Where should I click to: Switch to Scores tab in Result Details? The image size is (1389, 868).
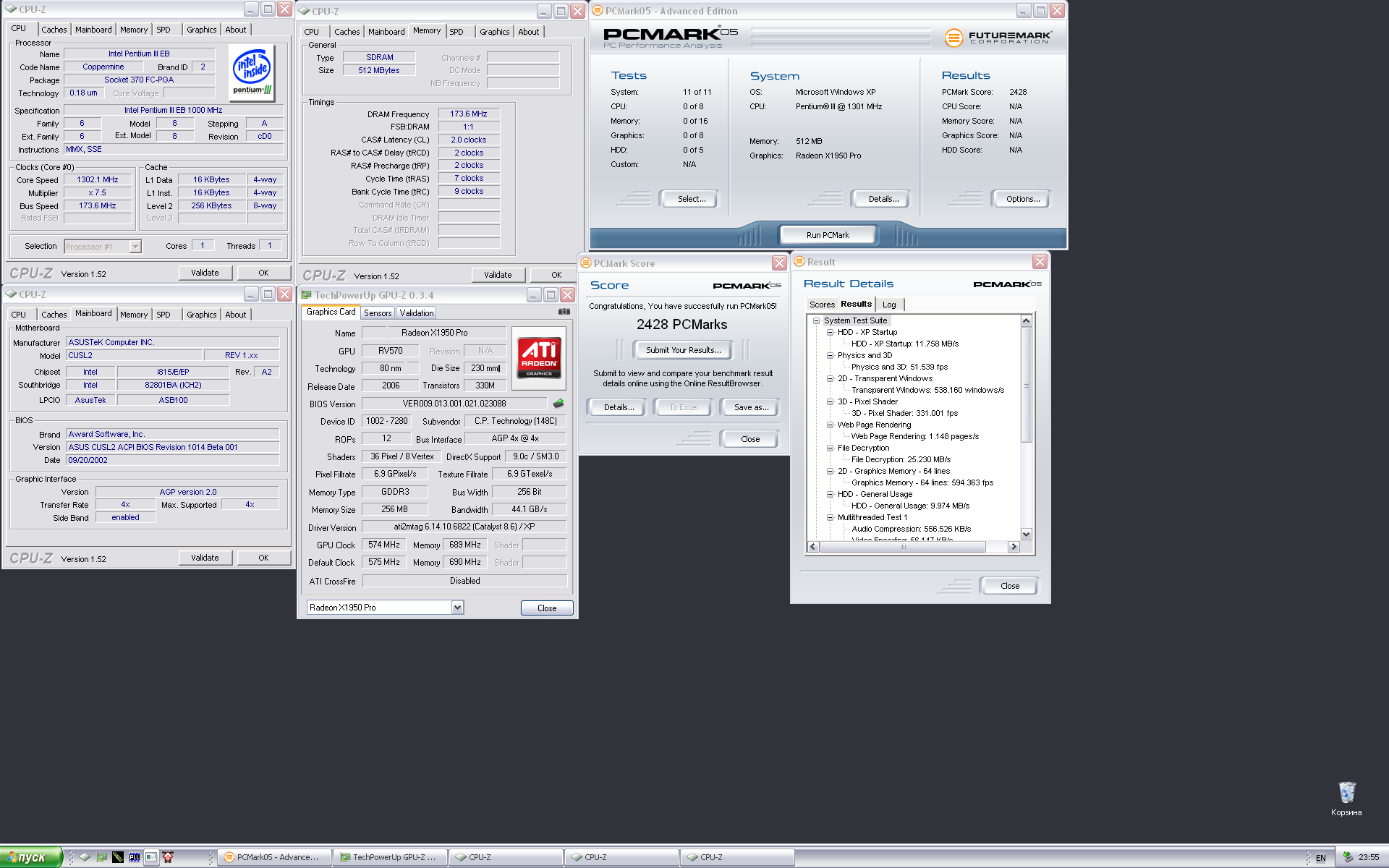point(822,305)
